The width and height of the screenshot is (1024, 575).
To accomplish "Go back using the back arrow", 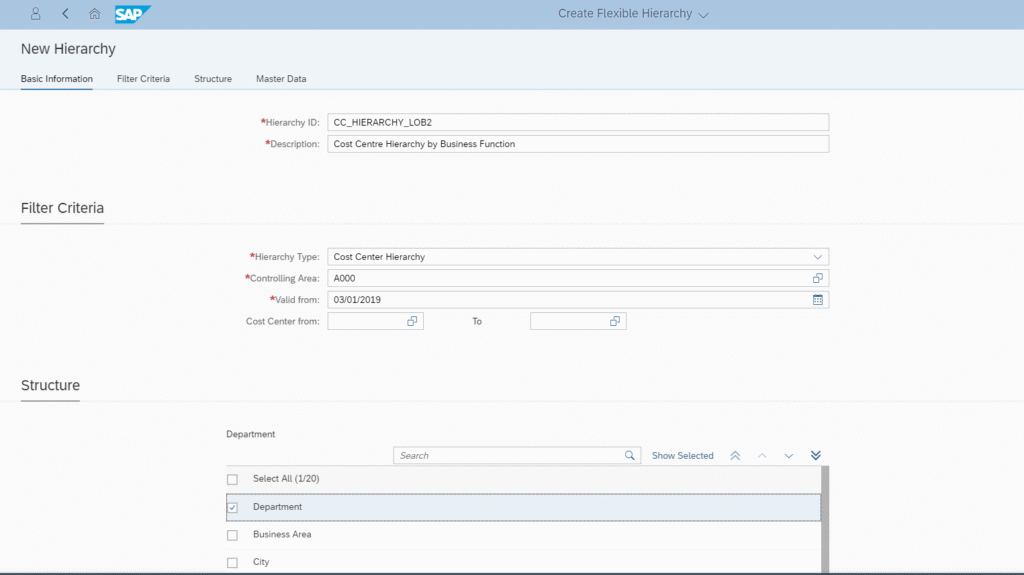I will (x=65, y=14).
